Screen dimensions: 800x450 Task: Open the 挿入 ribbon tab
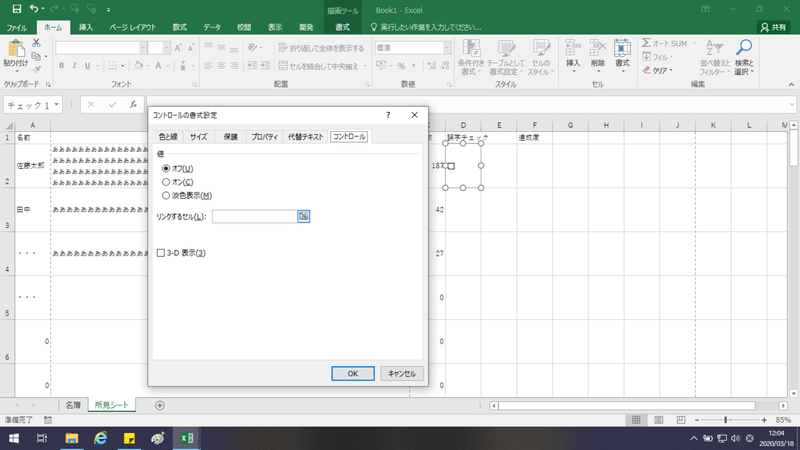(x=86, y=27)
